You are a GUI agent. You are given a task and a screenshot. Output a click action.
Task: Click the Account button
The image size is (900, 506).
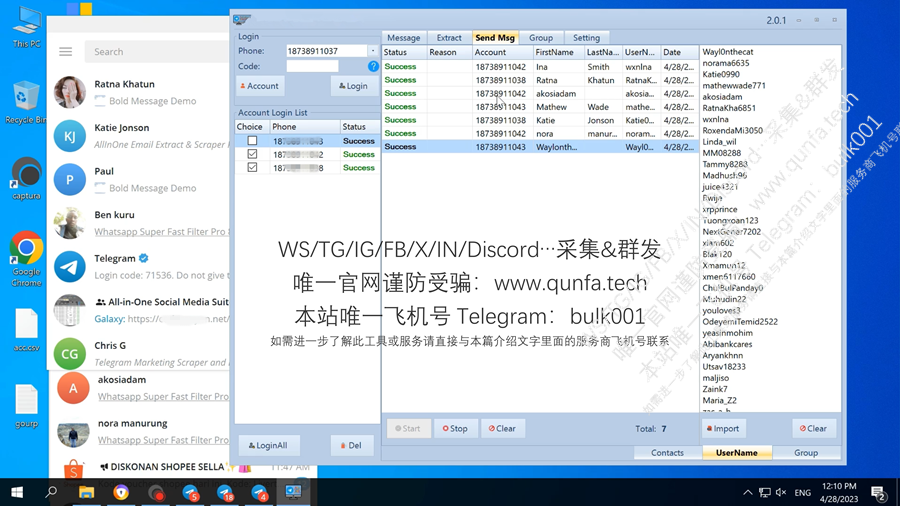click(x=260, y=86)
